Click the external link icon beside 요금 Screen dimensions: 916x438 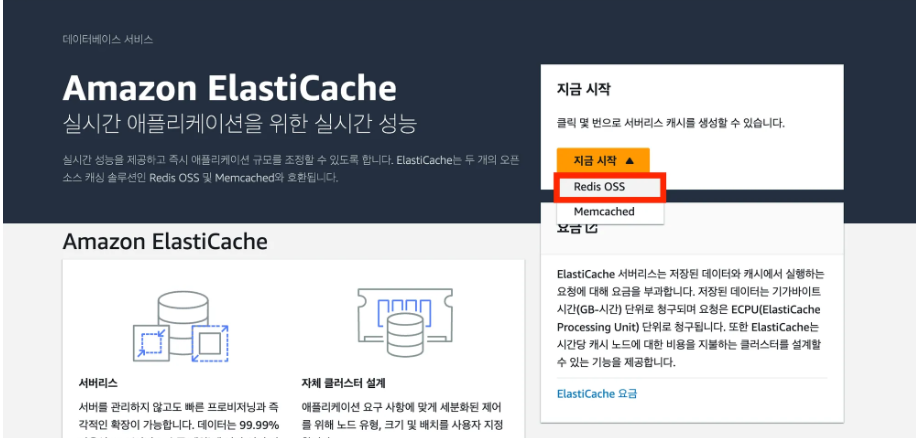coord(591,228)
